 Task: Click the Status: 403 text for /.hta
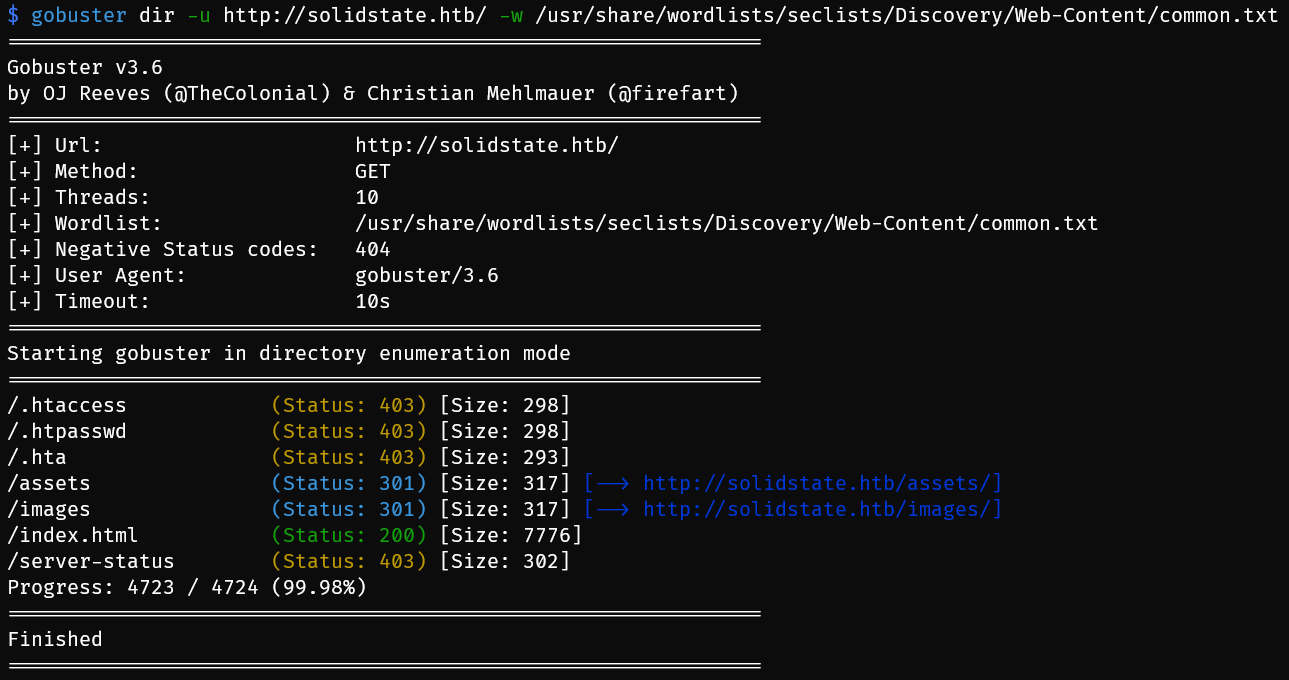coord(349,457)
